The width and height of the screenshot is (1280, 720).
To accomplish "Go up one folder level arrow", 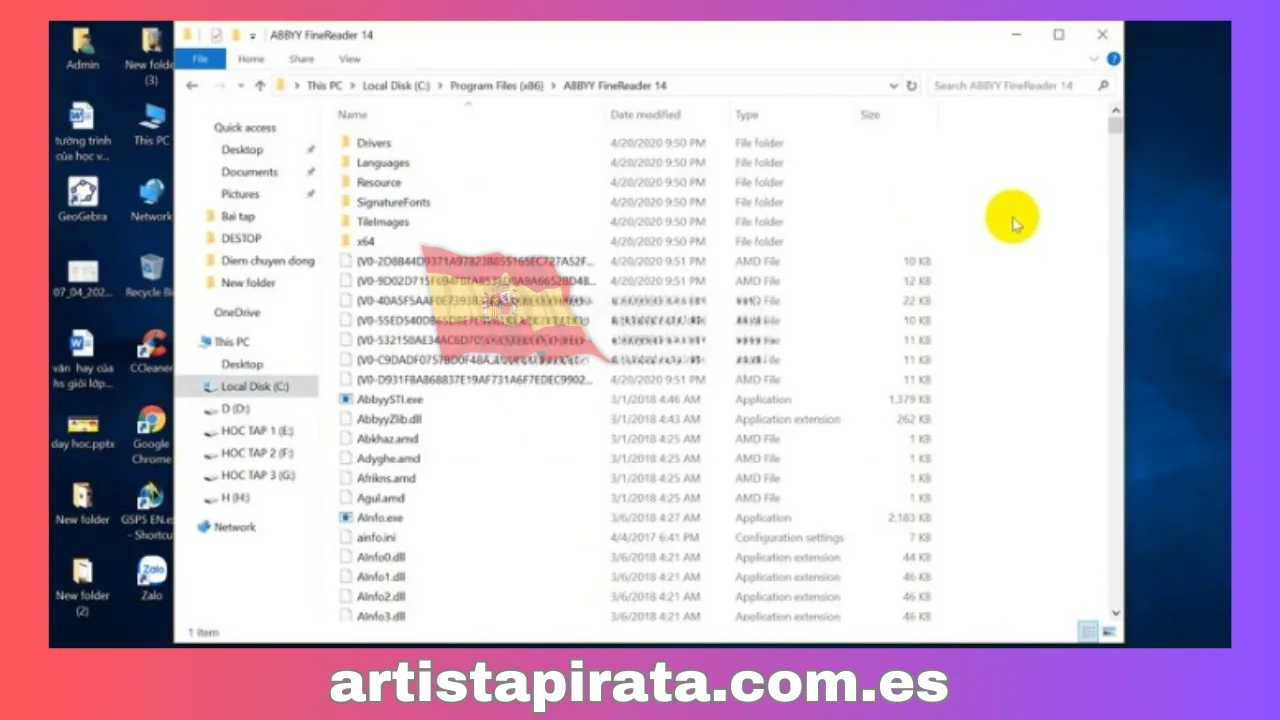I will pyautogui.click(x=260, y=86).
